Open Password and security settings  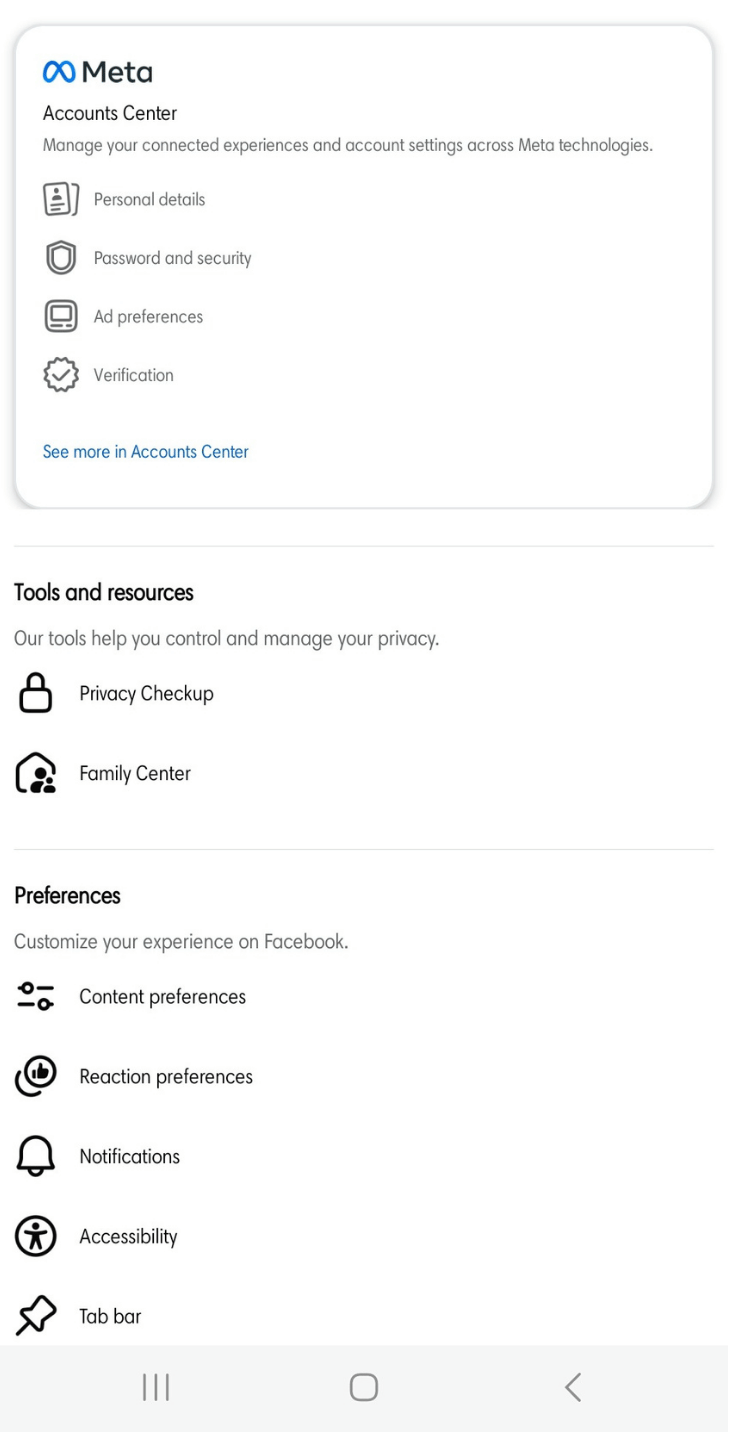[172, 258]
